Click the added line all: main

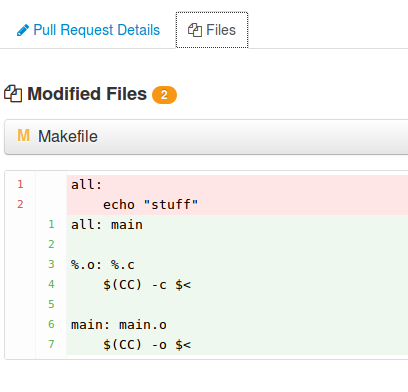tap(107, 225)
